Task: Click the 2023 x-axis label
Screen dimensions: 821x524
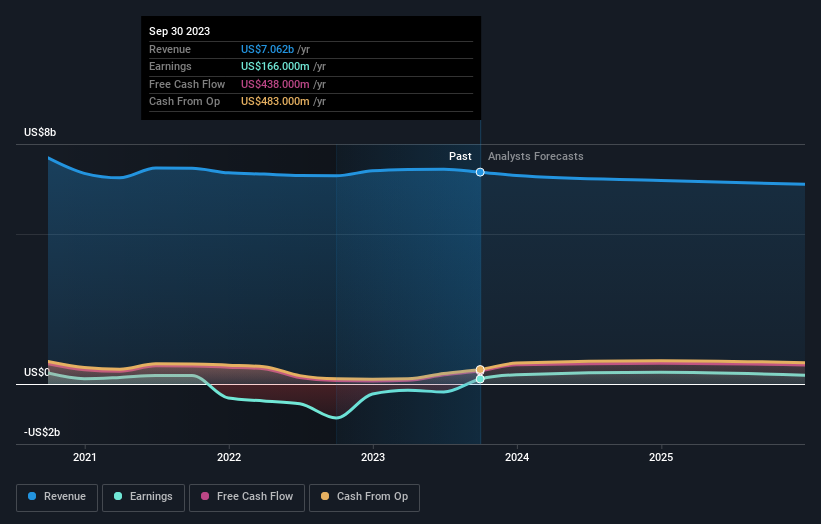Action: (373, 457)
